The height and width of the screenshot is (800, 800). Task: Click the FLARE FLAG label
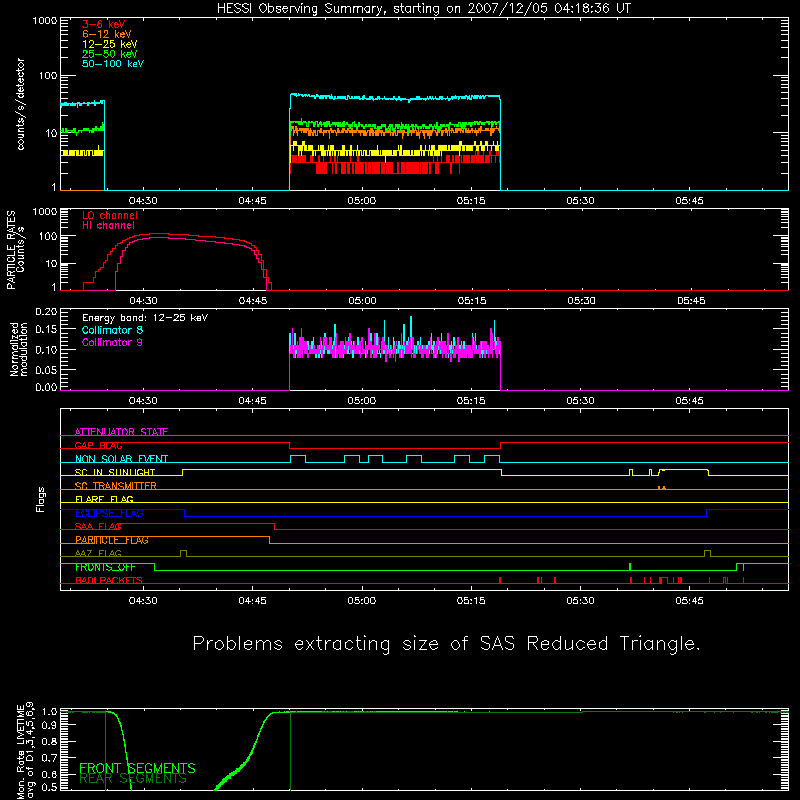(x=104, y=499)
